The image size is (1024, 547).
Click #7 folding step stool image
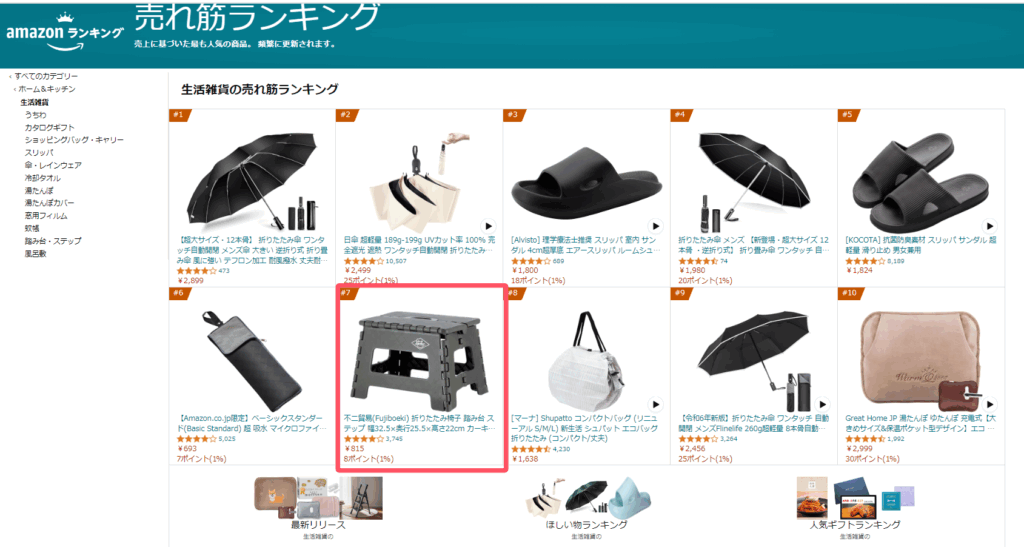(x=419, y=358)
